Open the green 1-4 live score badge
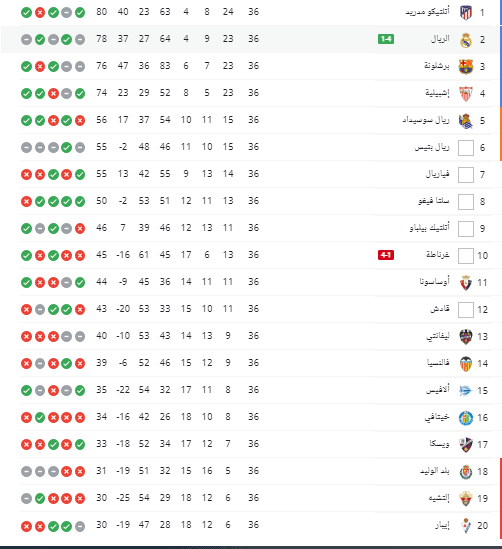The width and height of the screenshot is (502, 549). click(x=386, y=39)
